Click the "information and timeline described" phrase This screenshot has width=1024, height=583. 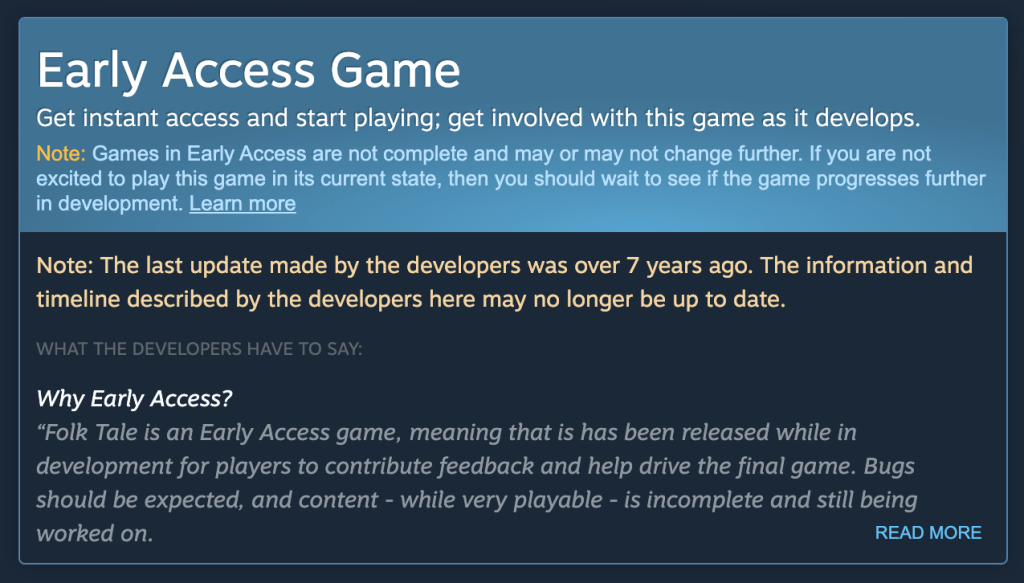point(880,266)
